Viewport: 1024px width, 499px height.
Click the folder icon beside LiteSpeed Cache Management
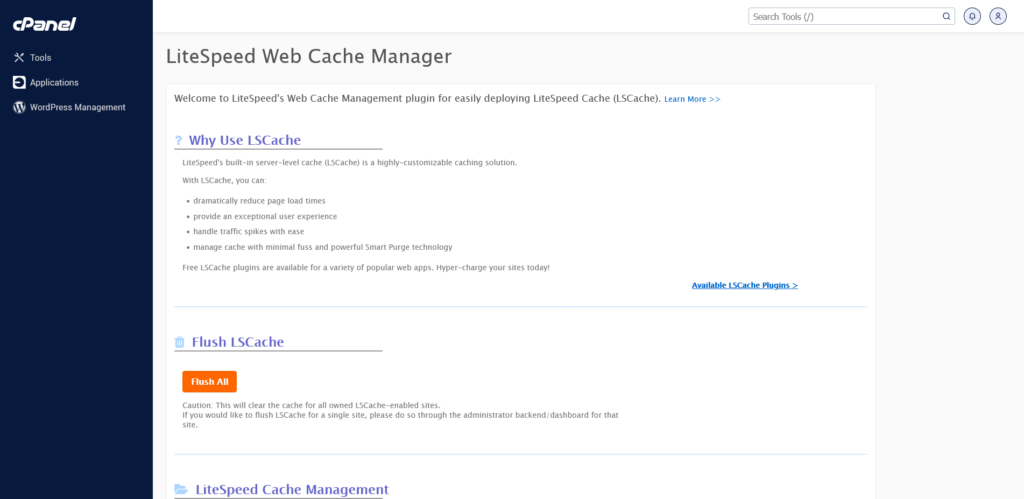point(181,490)
